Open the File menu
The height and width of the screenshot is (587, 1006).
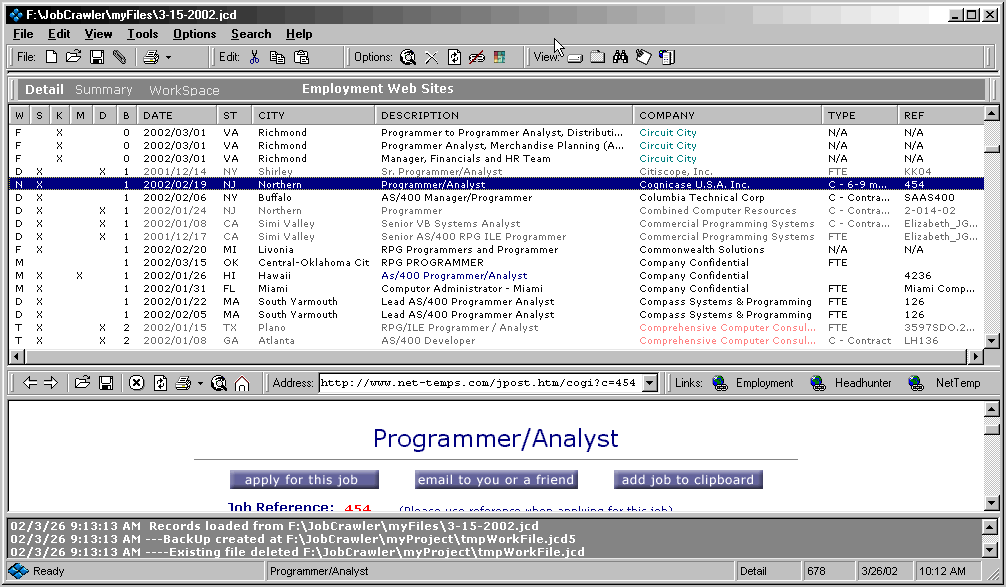(x=23, y=34)
